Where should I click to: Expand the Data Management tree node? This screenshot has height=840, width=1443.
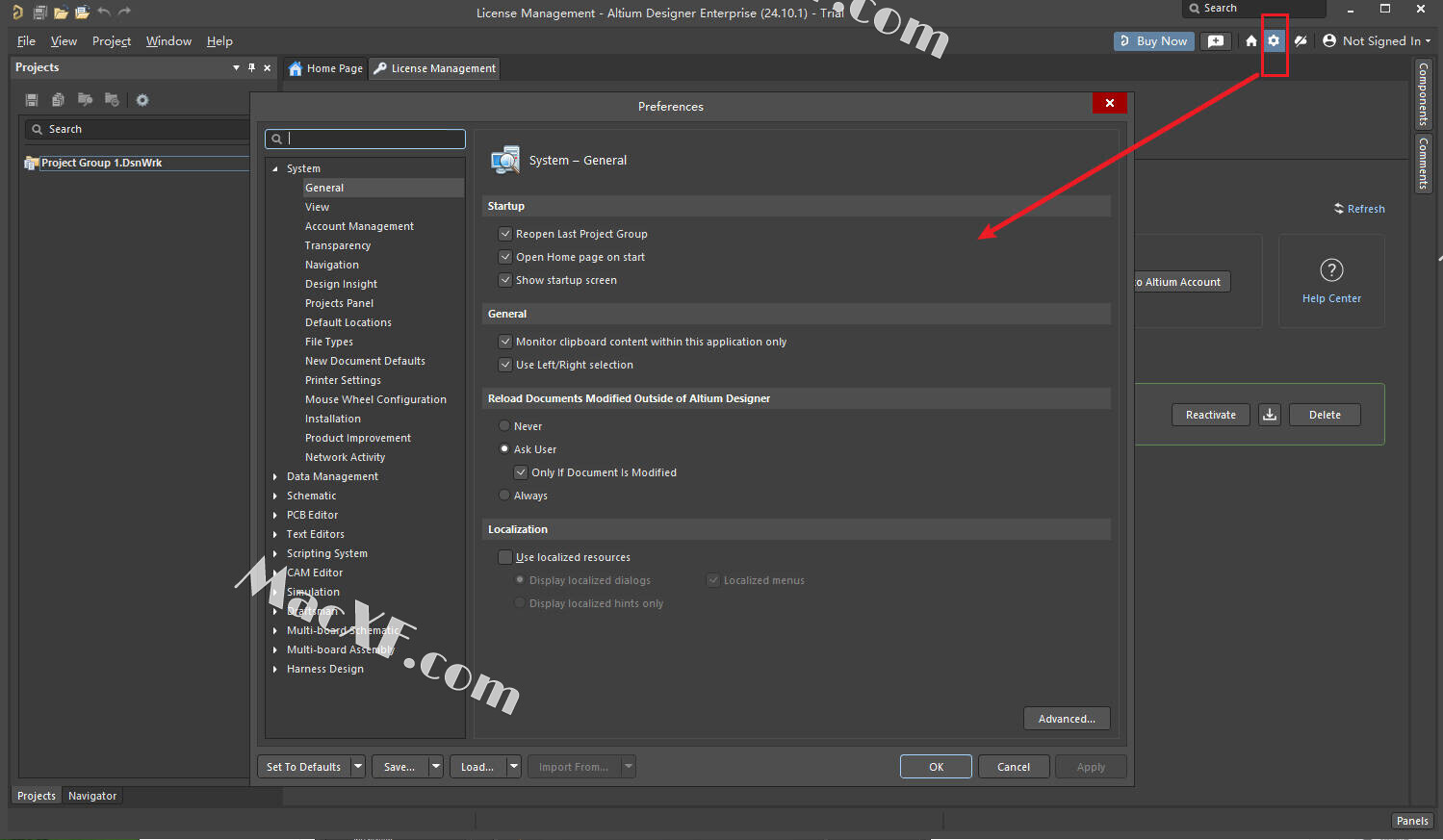[x=275, y=476]
